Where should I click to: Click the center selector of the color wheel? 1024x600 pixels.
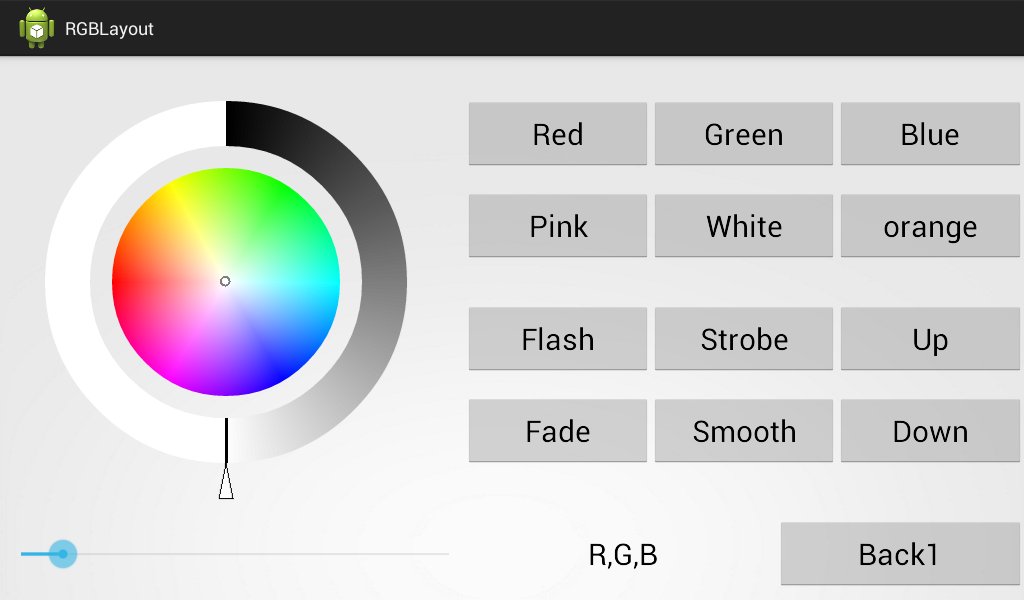pos(226,281)
